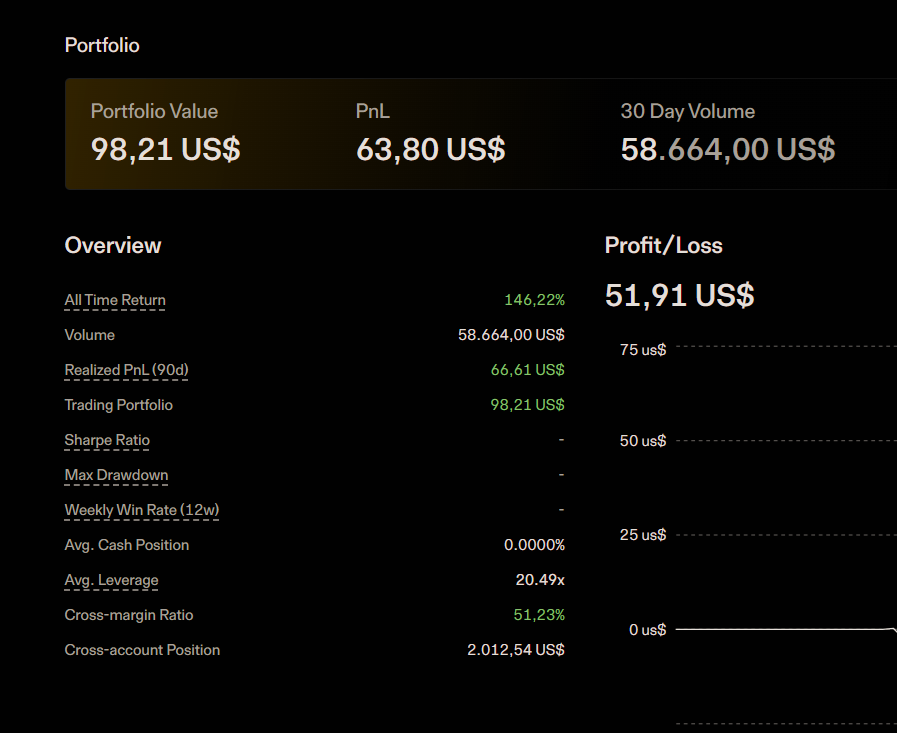This screenshot has height=733, width=897.
Task: Click the Volume row label in Overview
Action: click(90, 335)
